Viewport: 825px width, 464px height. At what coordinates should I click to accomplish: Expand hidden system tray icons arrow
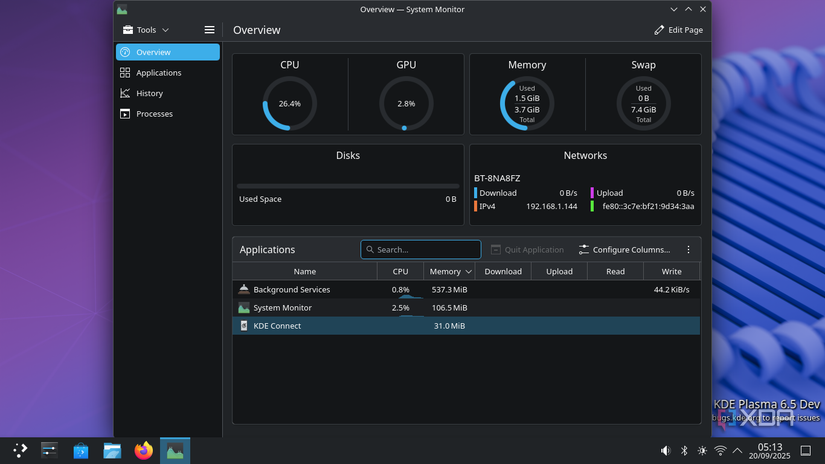coord(738,451)
